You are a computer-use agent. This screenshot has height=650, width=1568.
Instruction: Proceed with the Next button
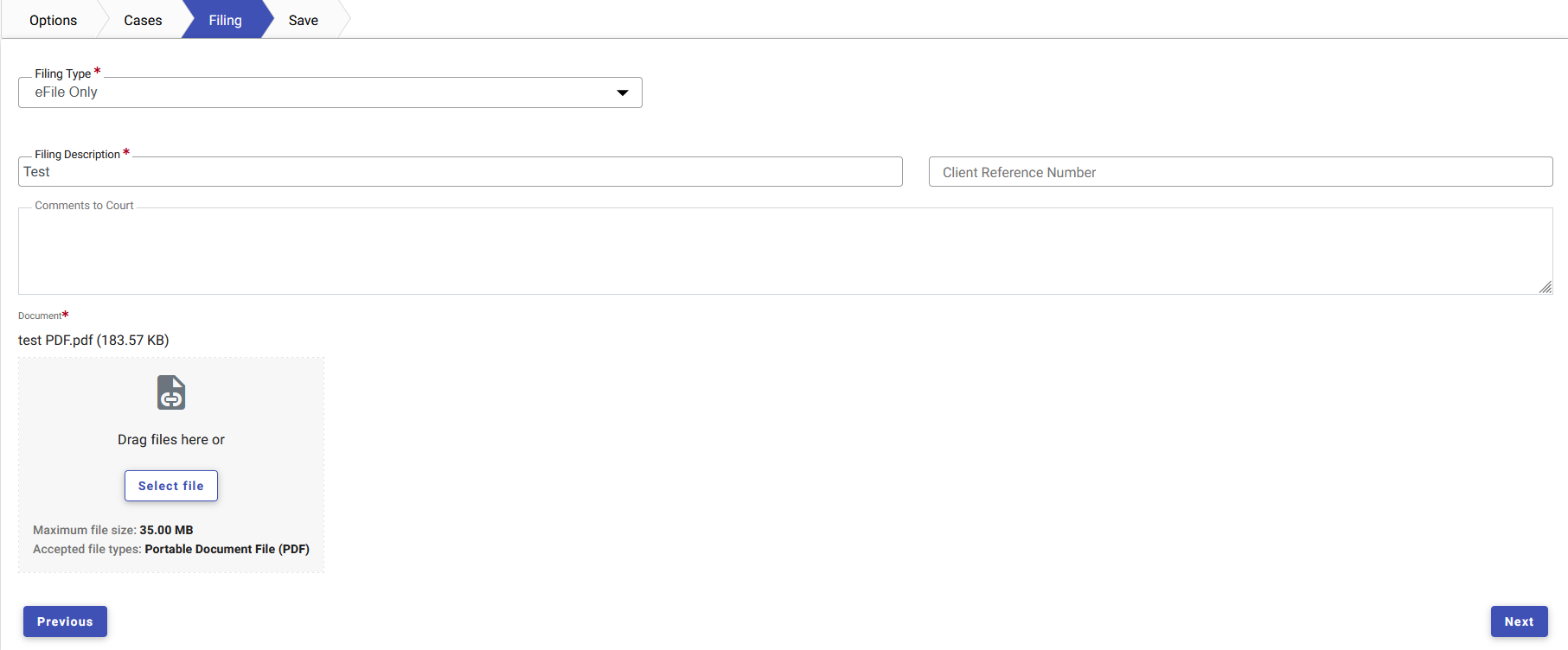click(1518, 621)
